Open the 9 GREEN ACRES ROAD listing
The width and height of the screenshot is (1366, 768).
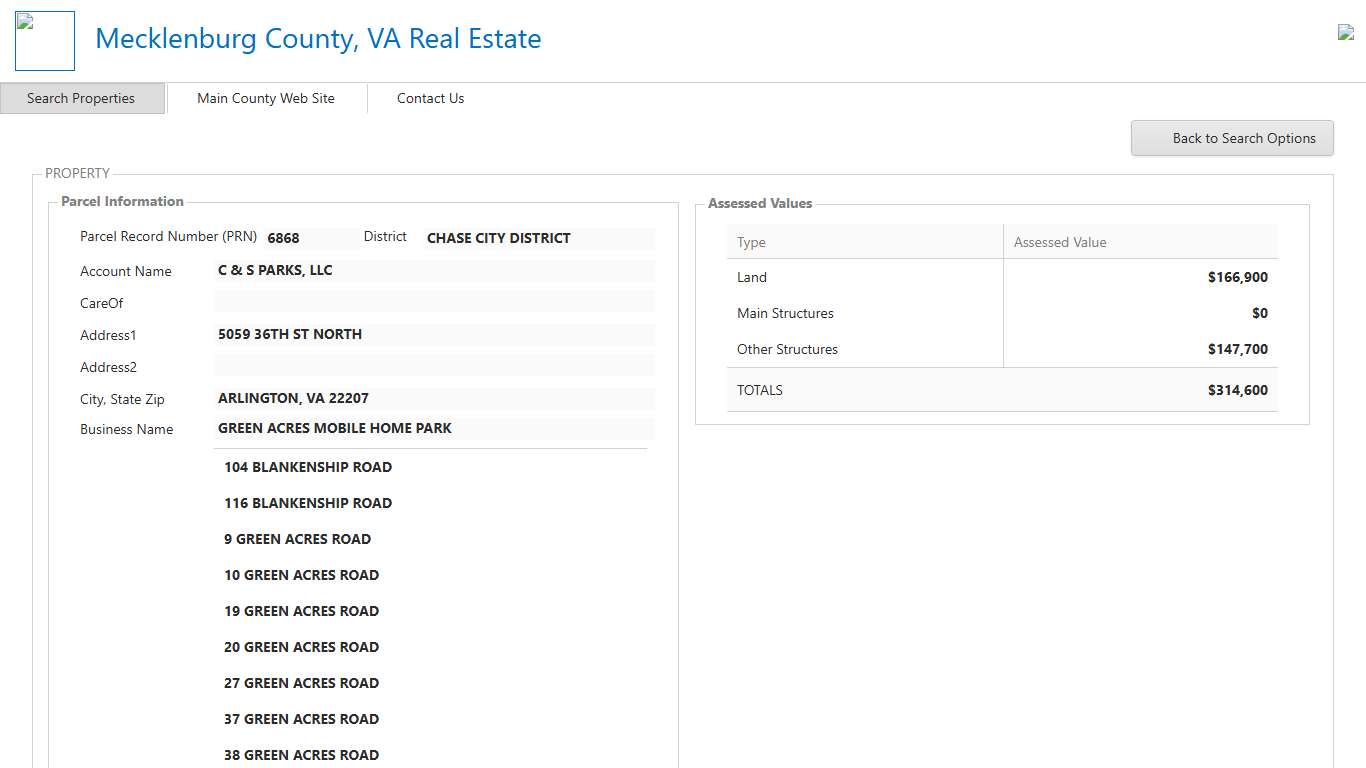point(297,539)
